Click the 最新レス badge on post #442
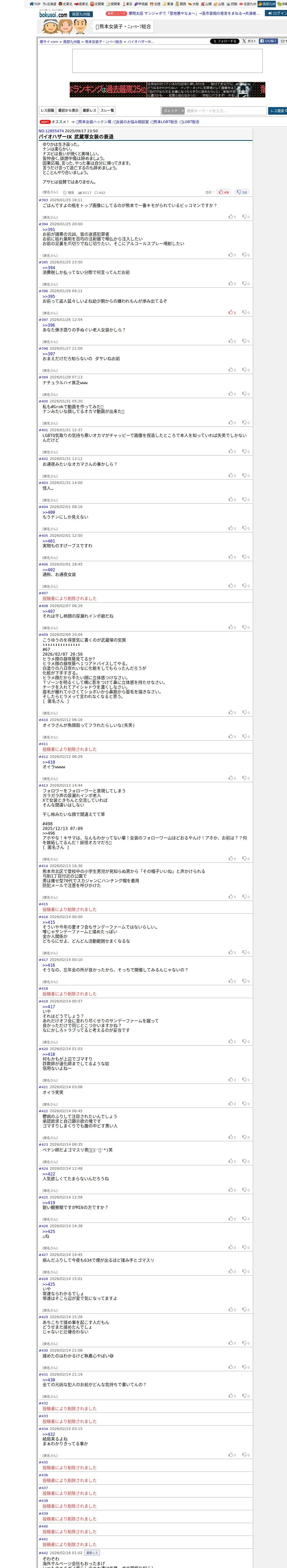 pyautogui.click(x=92, y=1553)
